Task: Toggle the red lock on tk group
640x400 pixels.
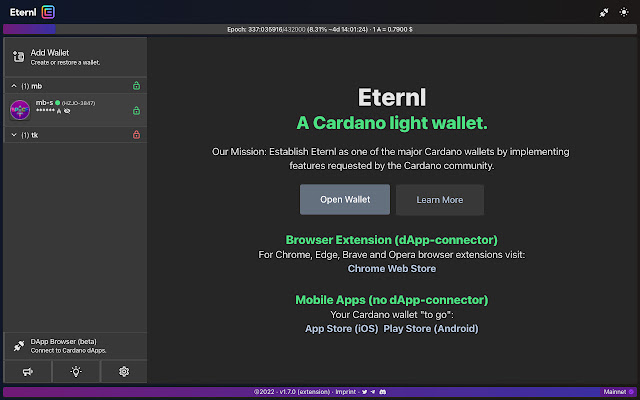Action: point(136,134)
